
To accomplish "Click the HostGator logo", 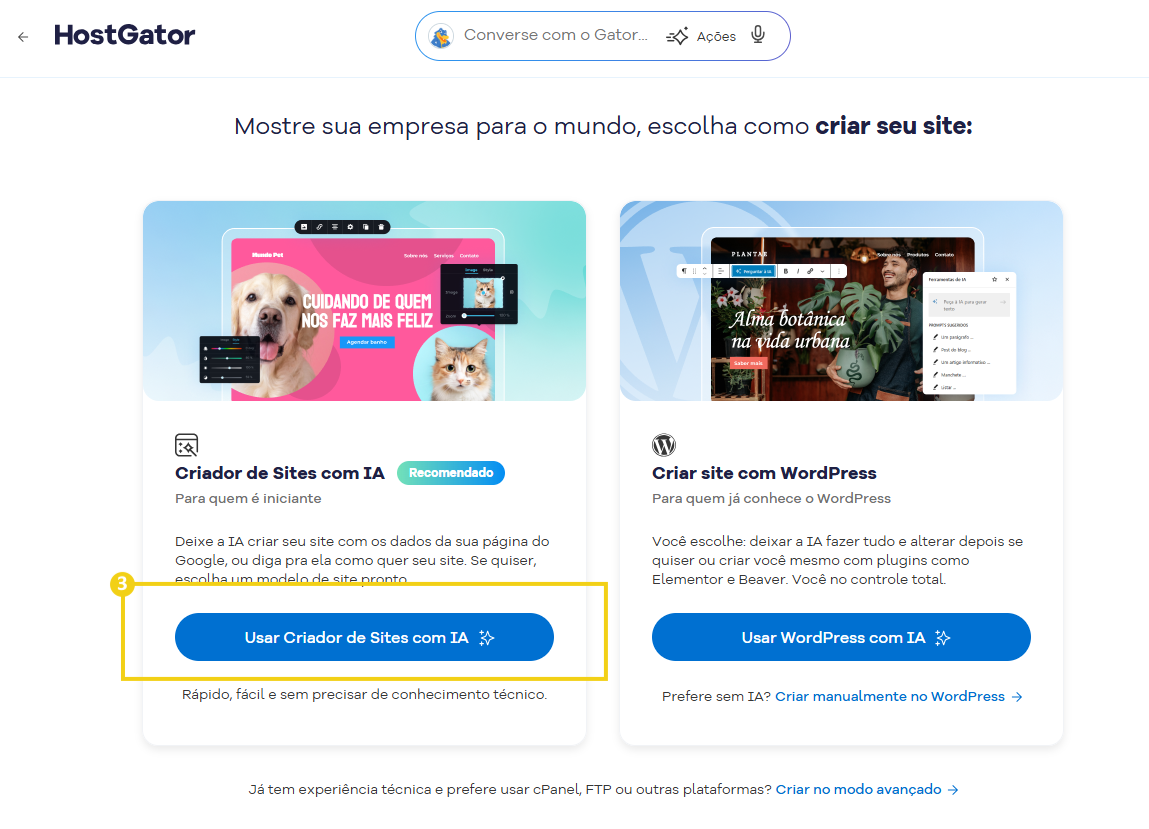I will [125, 35].
